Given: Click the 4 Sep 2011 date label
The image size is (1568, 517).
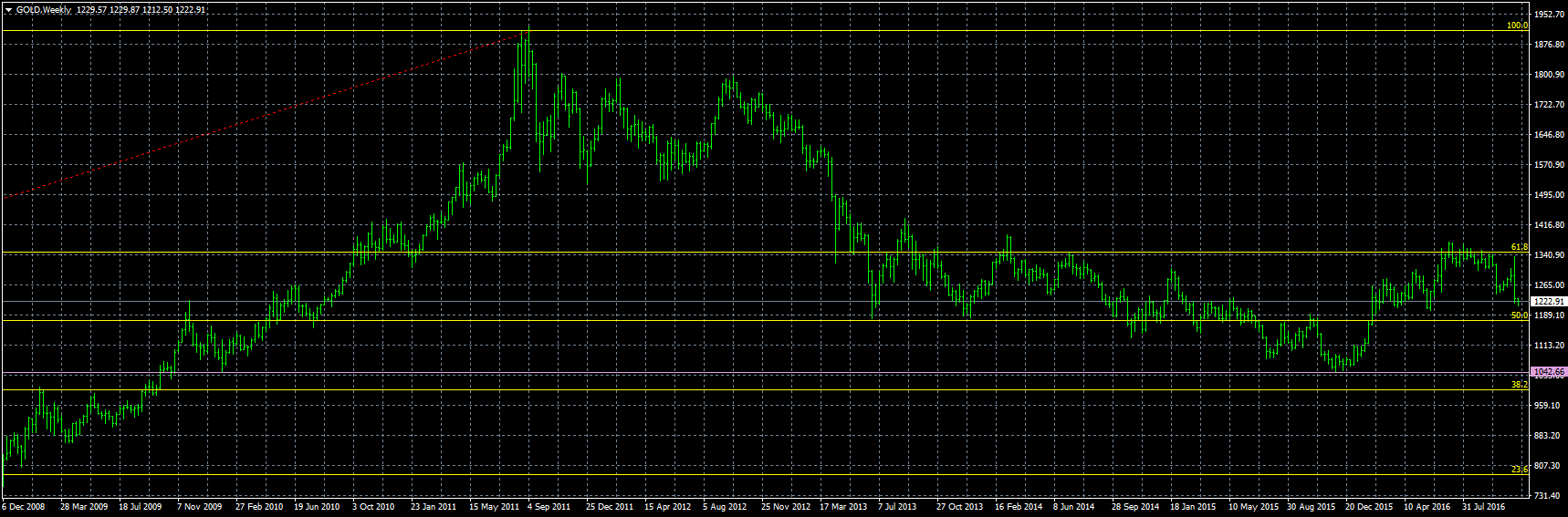Looking at the screenshot, I should (x=549, y=507).
